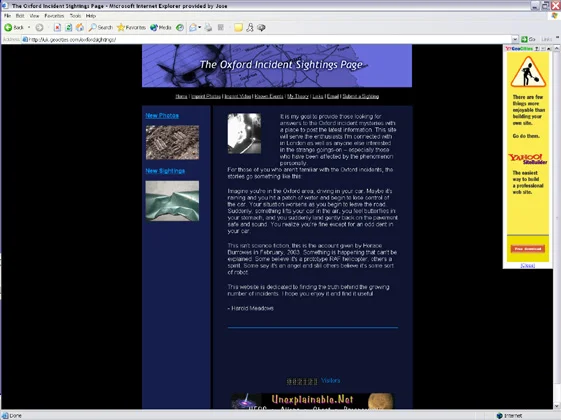
Task: Open the Edit menu
Action: point(20,16)
